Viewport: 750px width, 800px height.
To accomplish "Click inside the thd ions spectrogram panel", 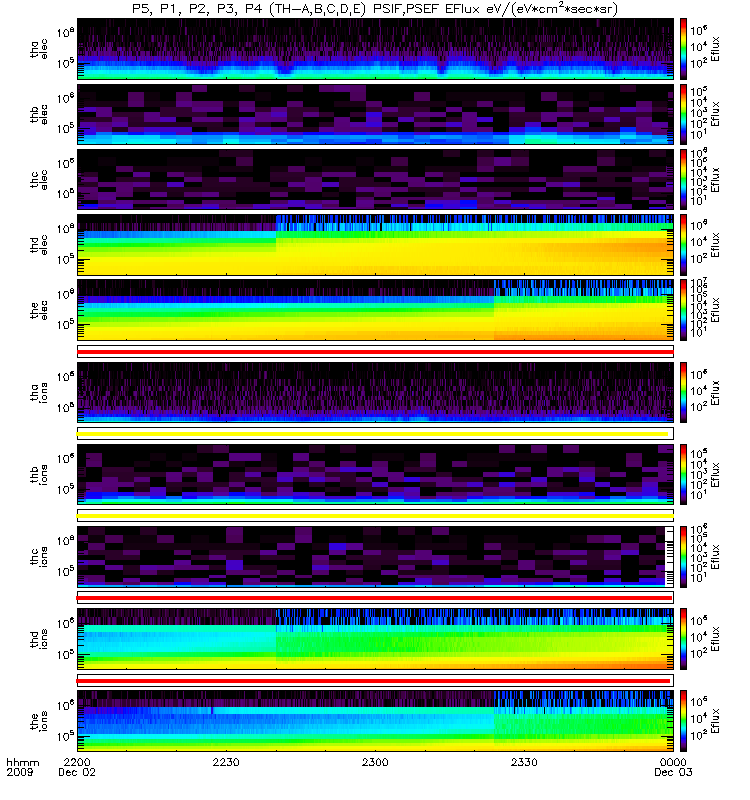I will point(375,639).
